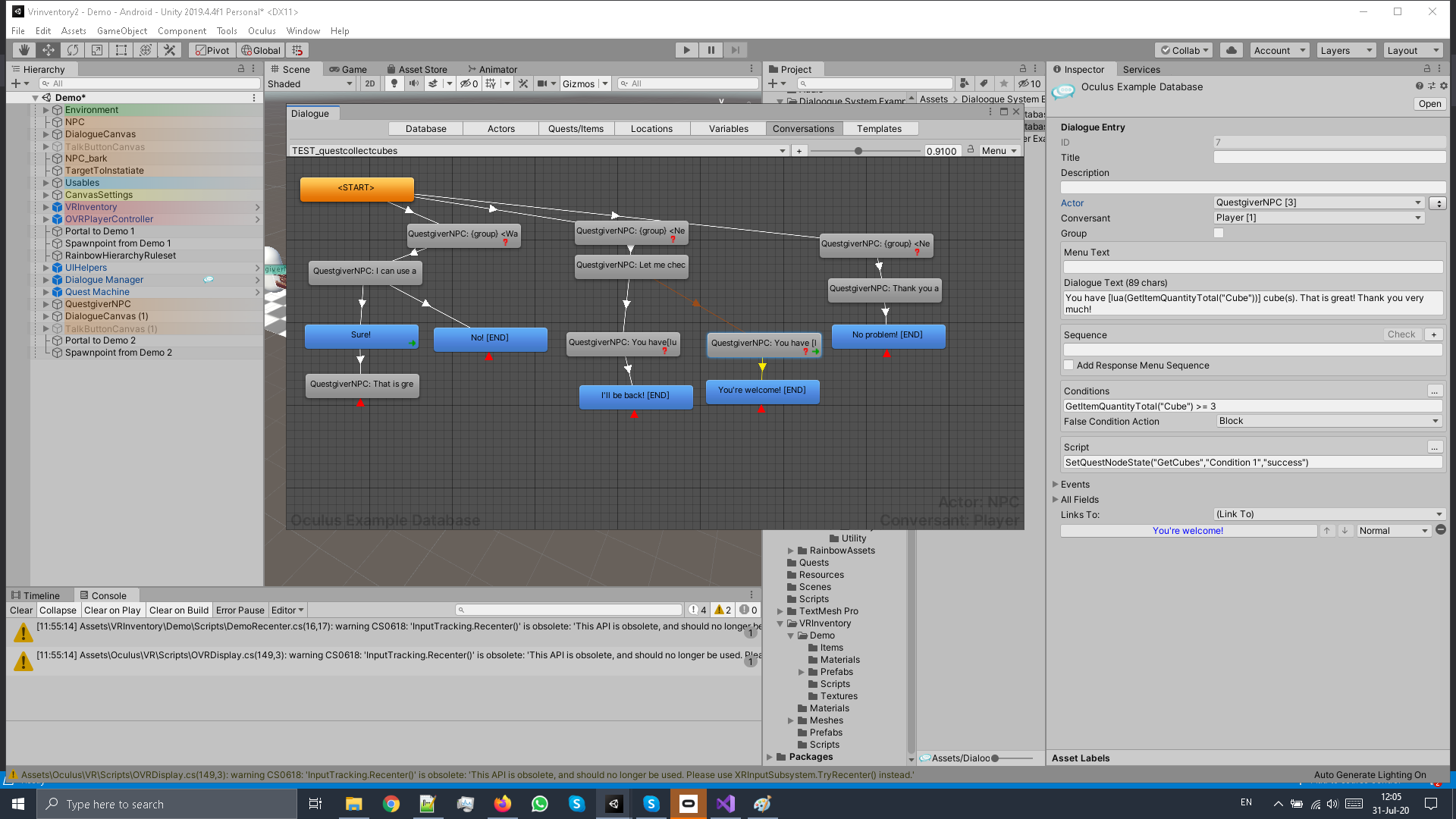
Task: Open the Actor QuestgiverNPC dropdown
Action: coord(1319,202)
